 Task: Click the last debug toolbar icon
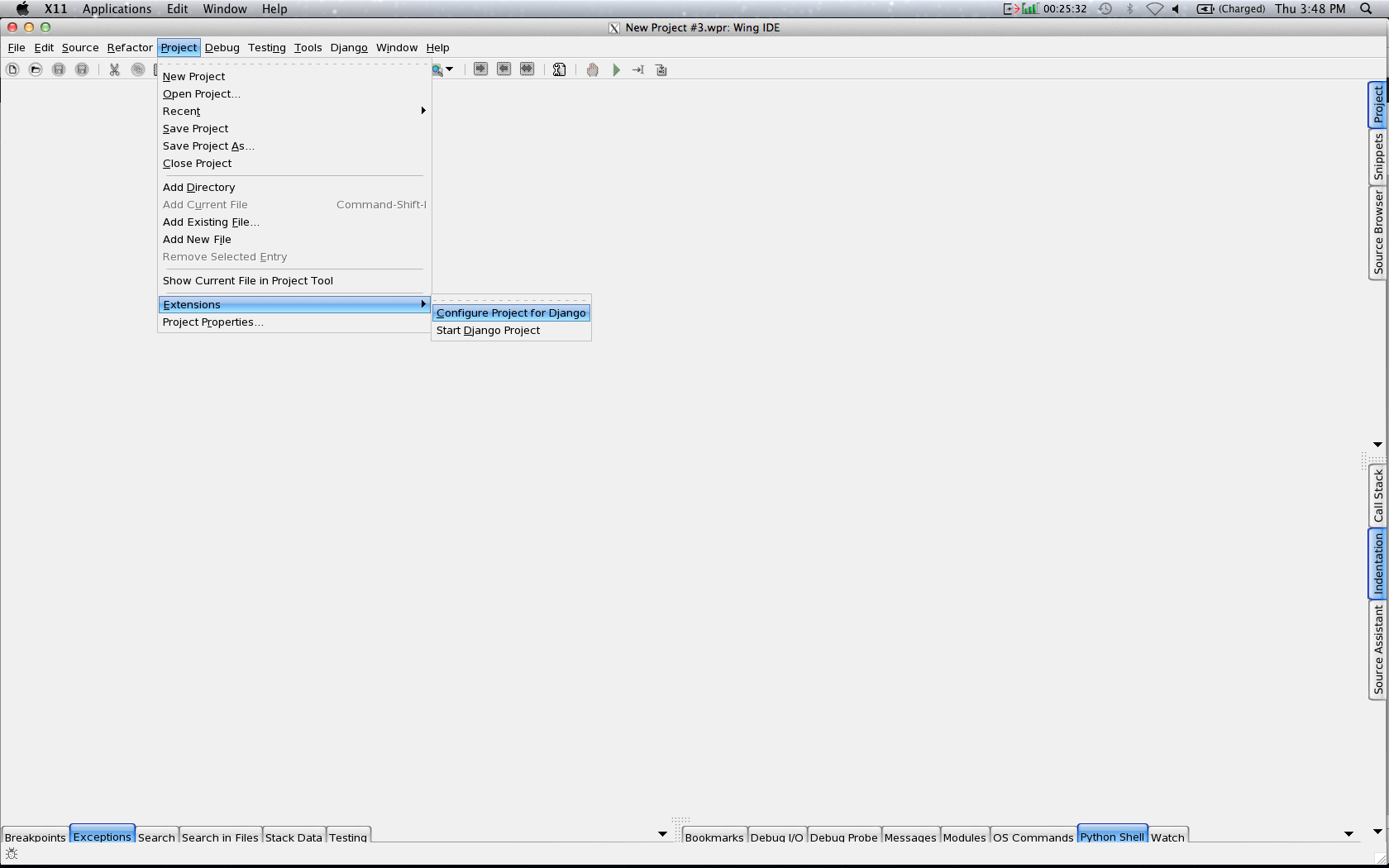tap(661, 69)
